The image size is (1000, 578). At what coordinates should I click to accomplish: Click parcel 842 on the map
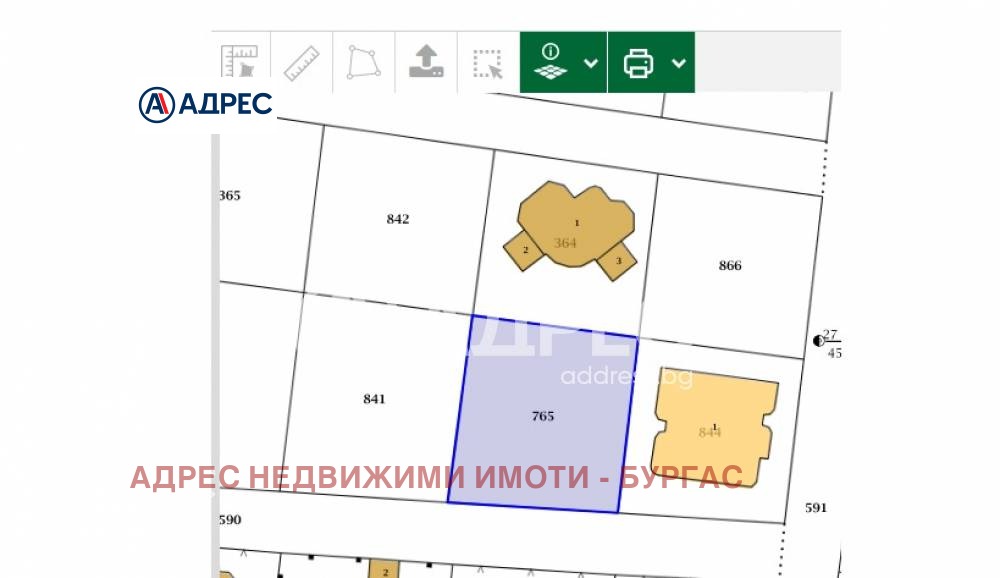[398, 218]
